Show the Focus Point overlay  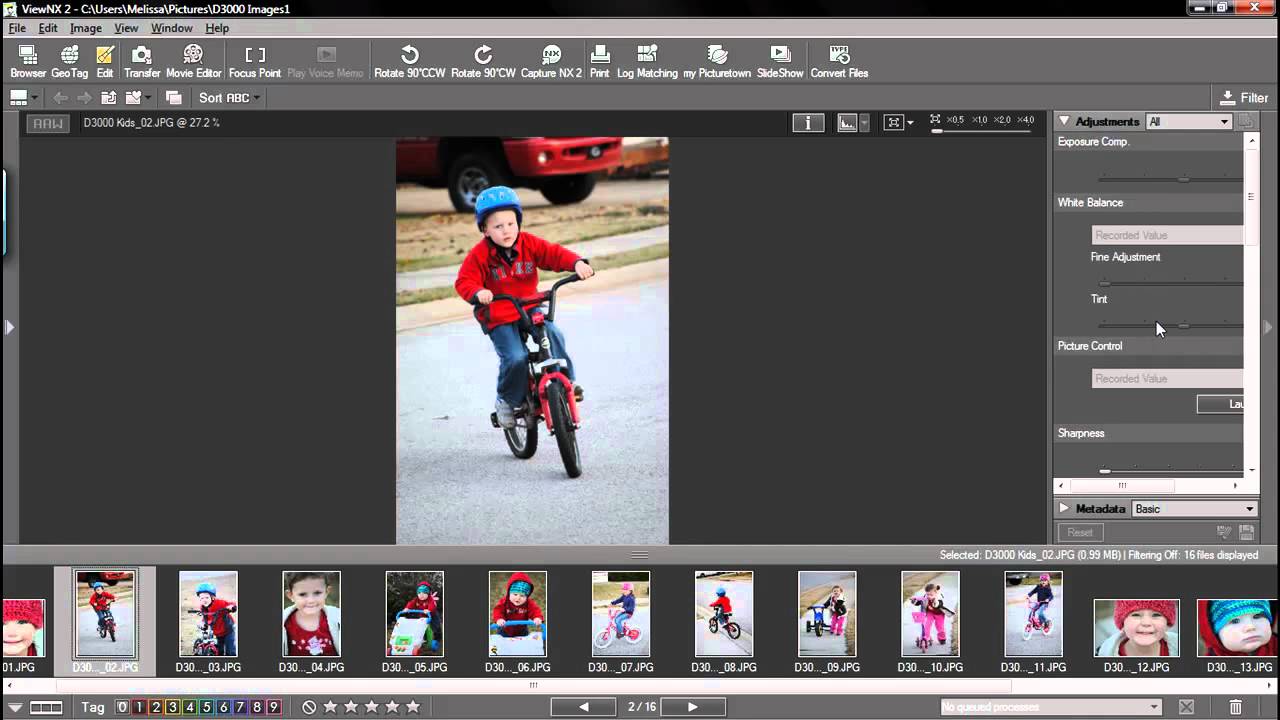255,61
